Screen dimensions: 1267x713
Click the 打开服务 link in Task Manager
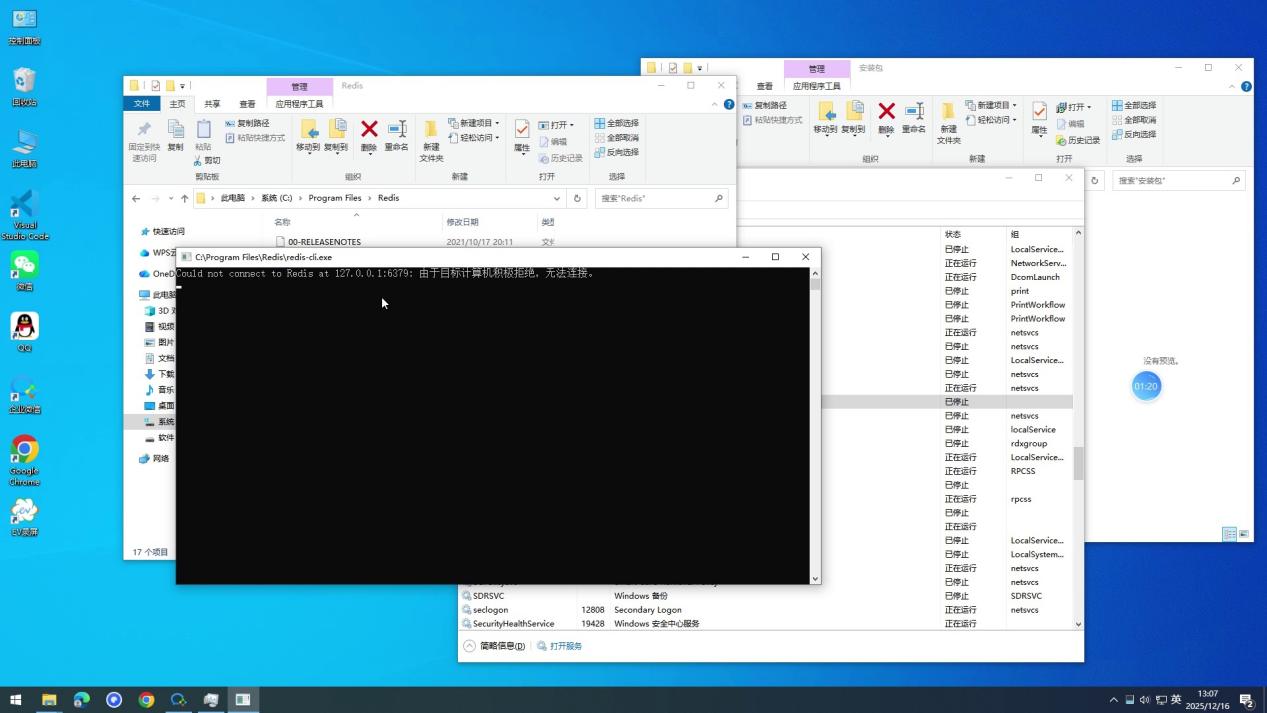(565, 646)
